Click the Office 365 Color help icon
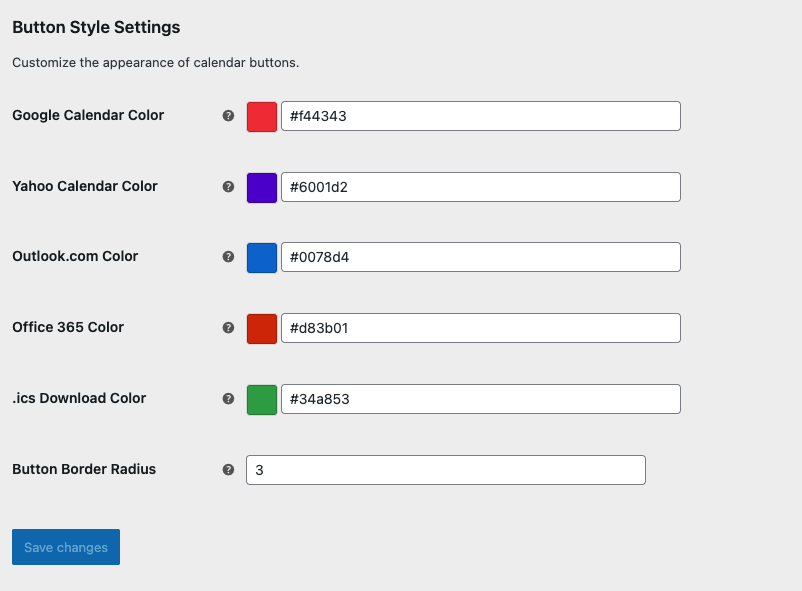 click(x=228, y=328)
